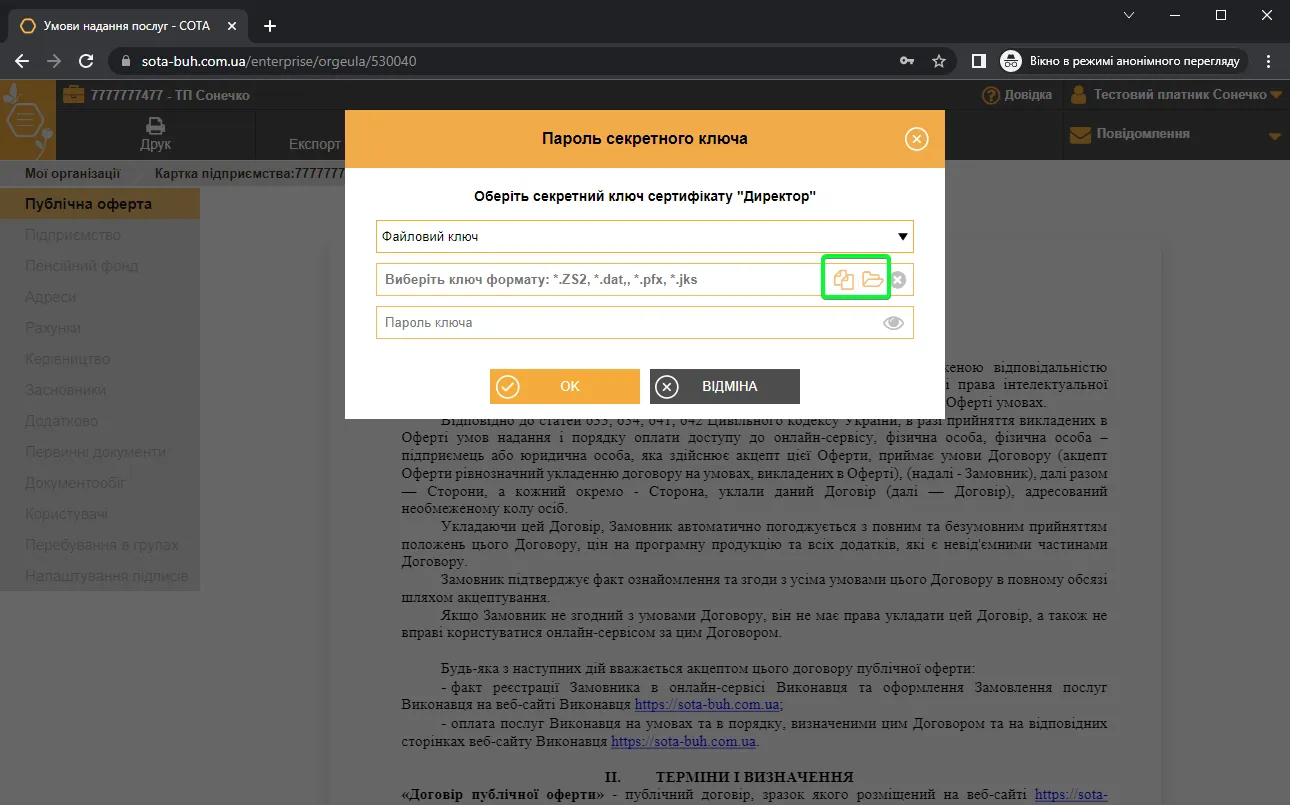The height and width of the screenshot is (805, 1290).
Task: Click the 'Друк' print icon
Action: pos(155,134)
